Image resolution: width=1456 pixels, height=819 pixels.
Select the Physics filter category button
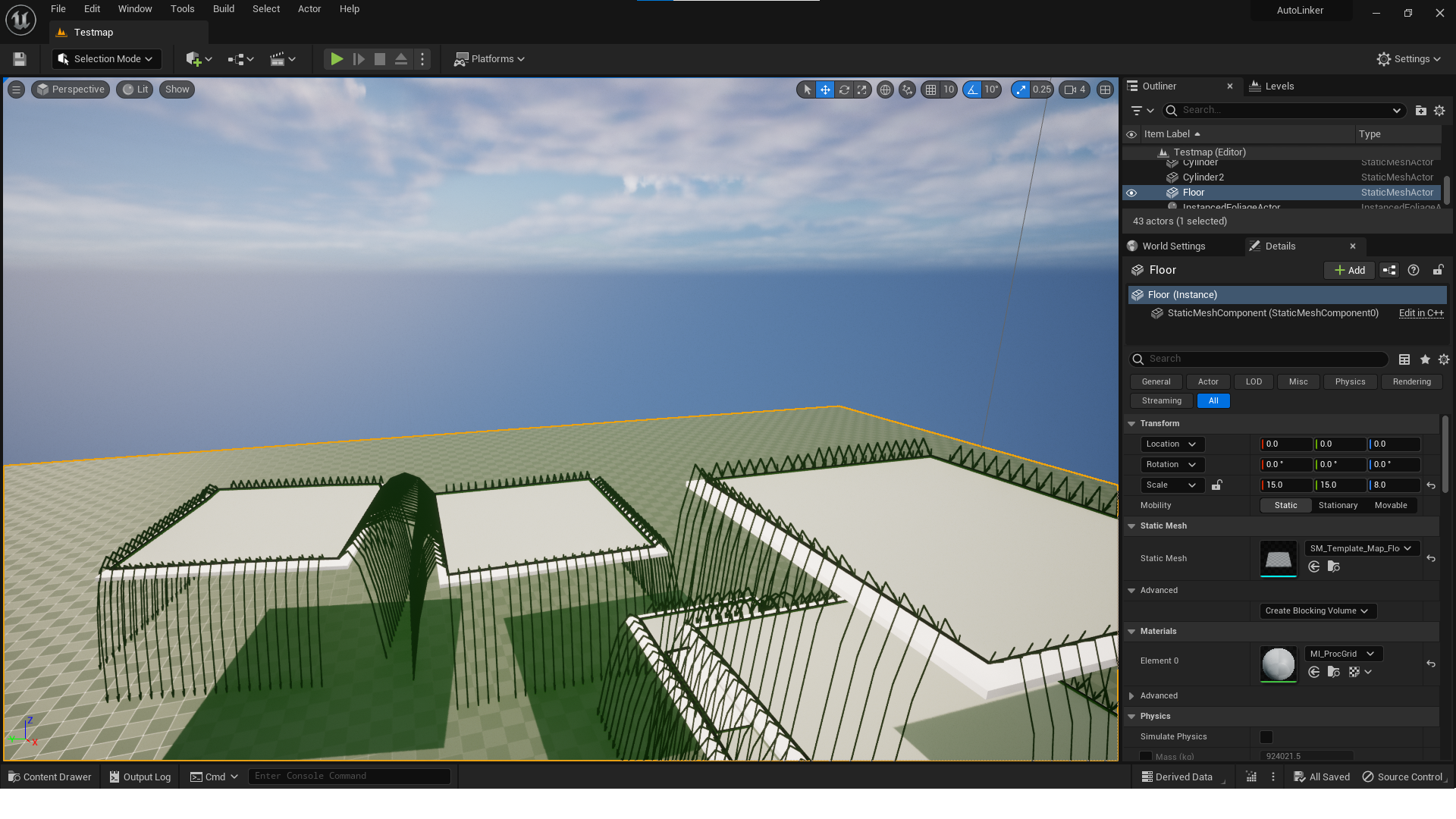(x=1350, y=382)
